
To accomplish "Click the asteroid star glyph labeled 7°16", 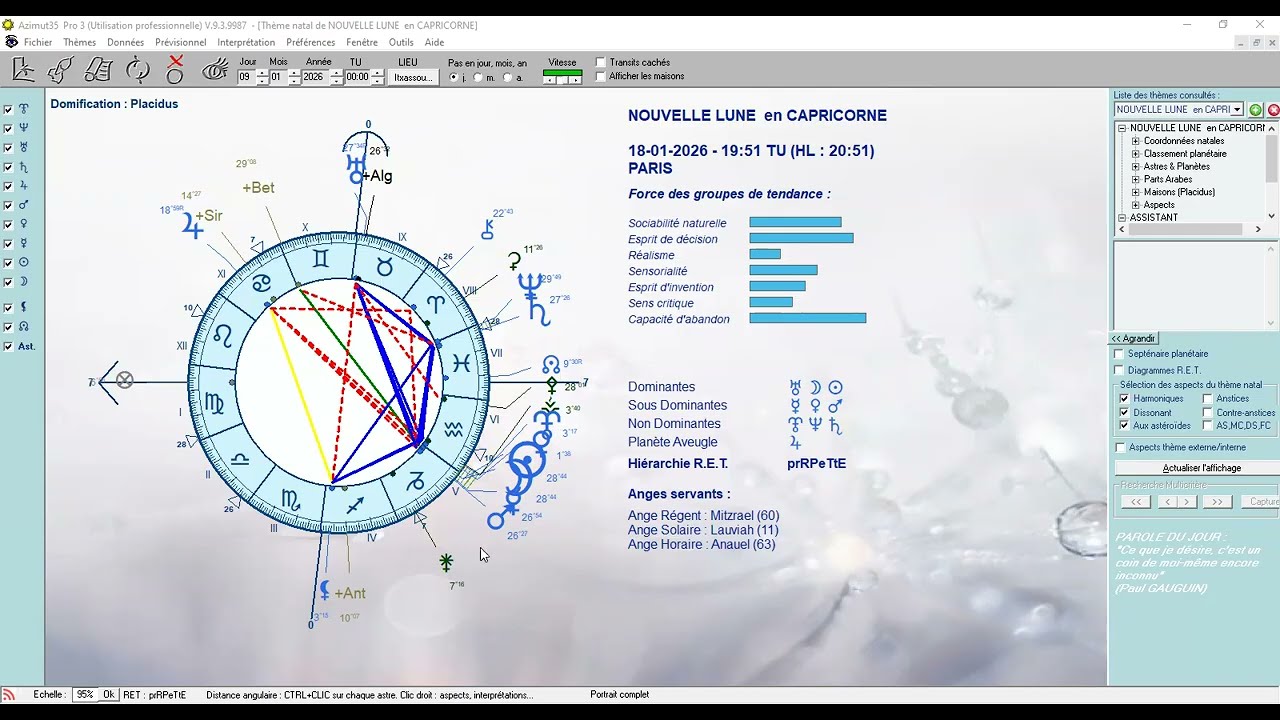I will point(446,562).
